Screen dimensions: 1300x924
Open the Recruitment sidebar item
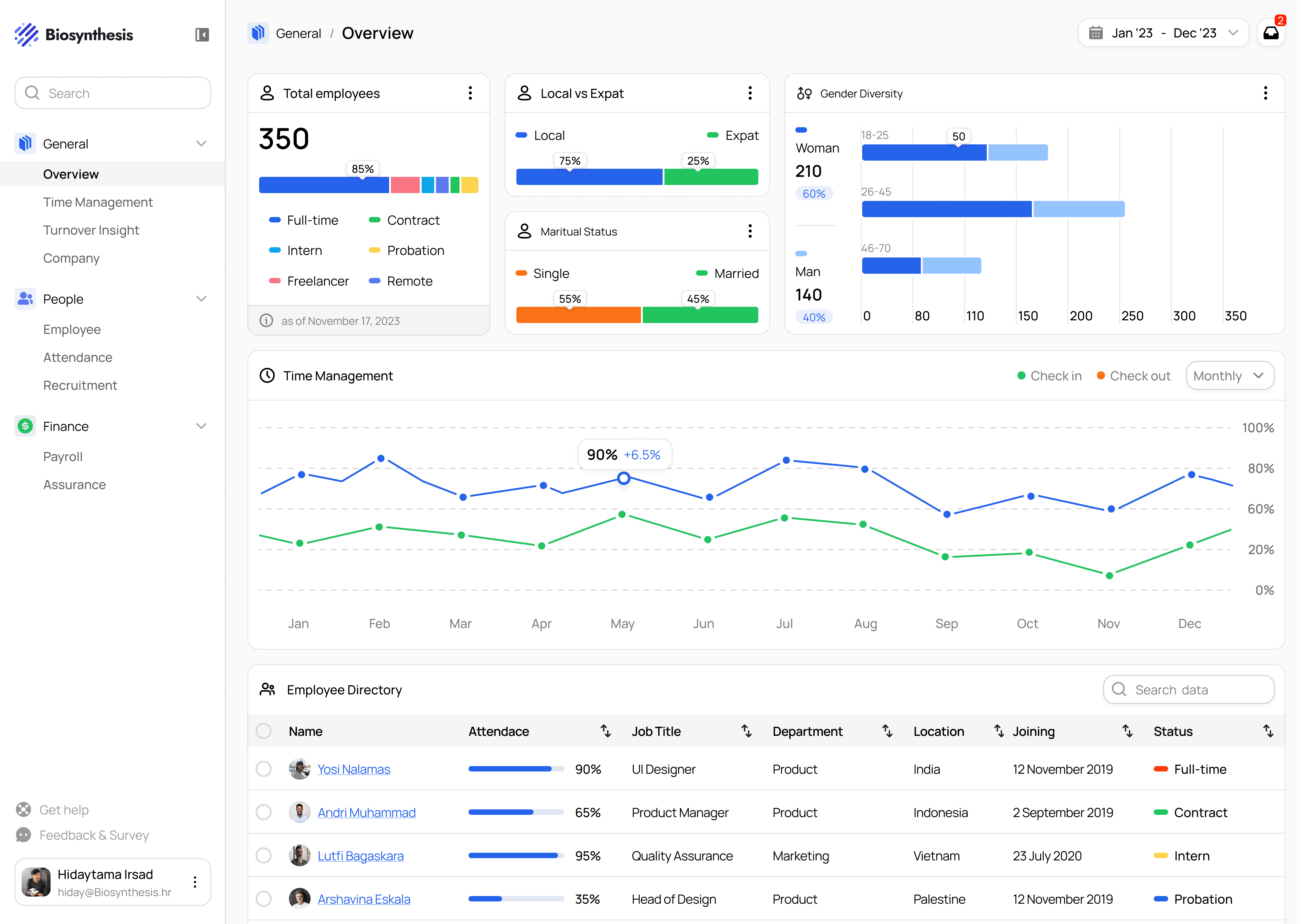pos(80,386)
